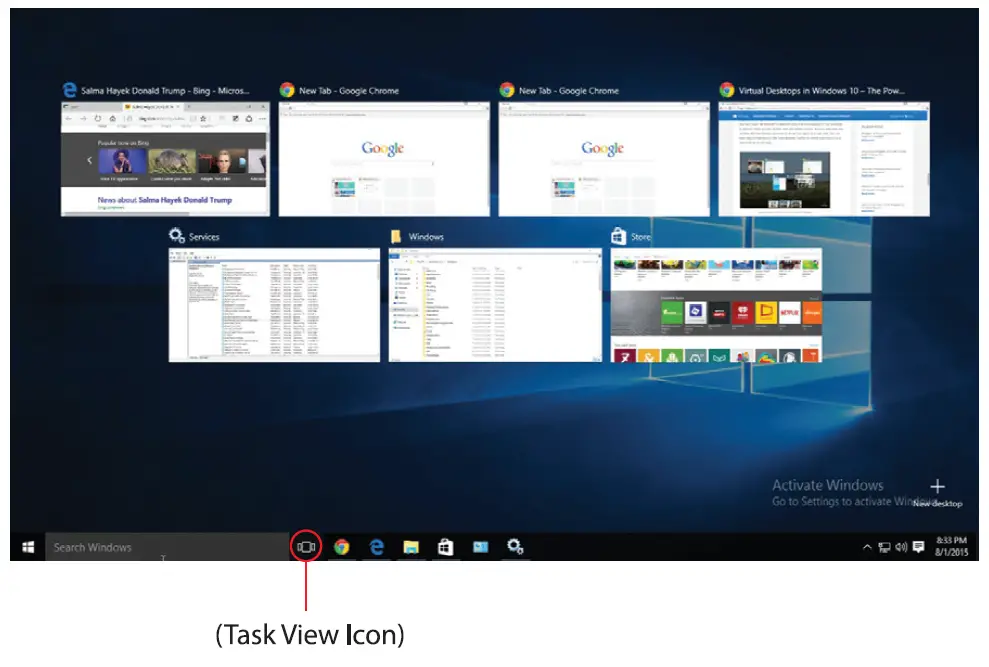
Task: Open the Windows Start button
Action: click(28, 547)
